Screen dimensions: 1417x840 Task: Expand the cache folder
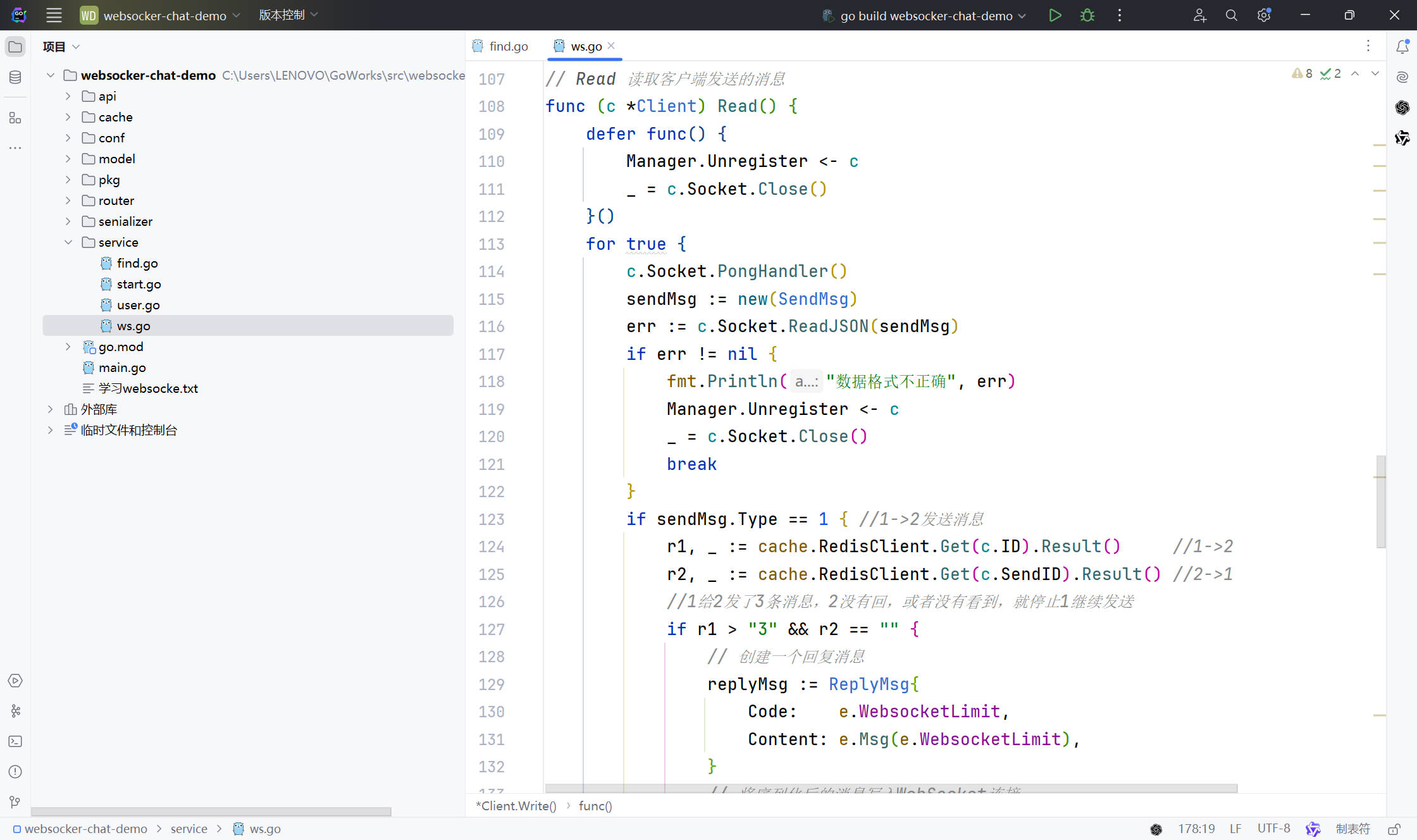click(x=68, y=117)
